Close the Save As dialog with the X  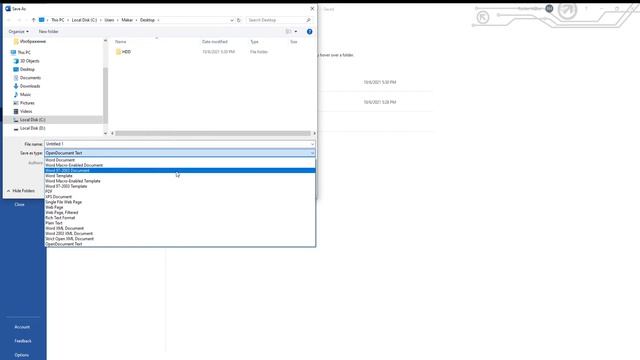[x=312, y=9]
